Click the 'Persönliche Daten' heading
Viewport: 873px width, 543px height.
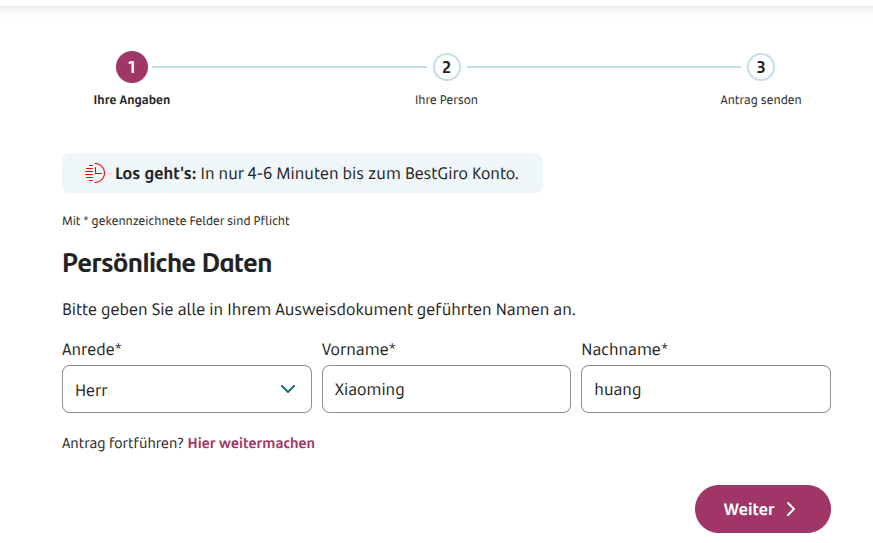(x=167, y=263)
